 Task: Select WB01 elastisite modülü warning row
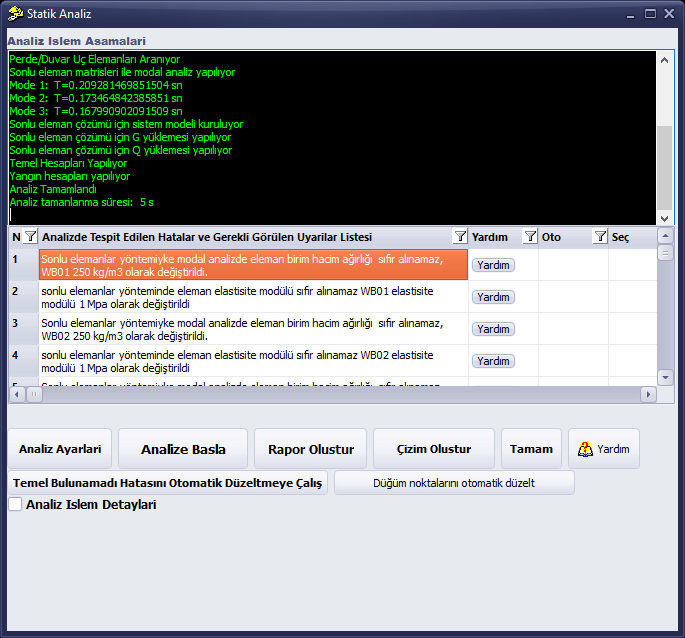[x=253, y=297]
